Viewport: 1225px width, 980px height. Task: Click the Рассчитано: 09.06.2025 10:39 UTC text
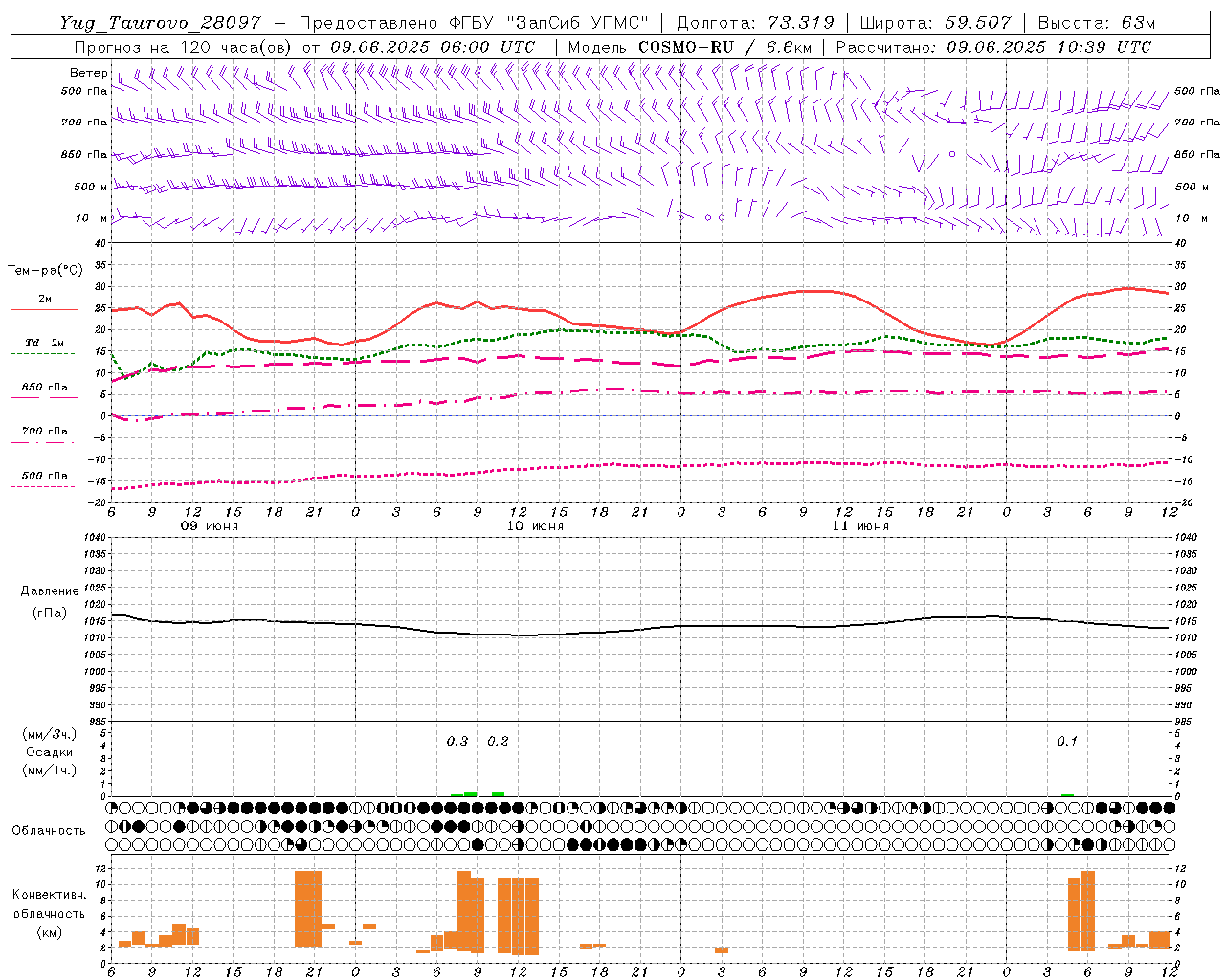[993, 47]
